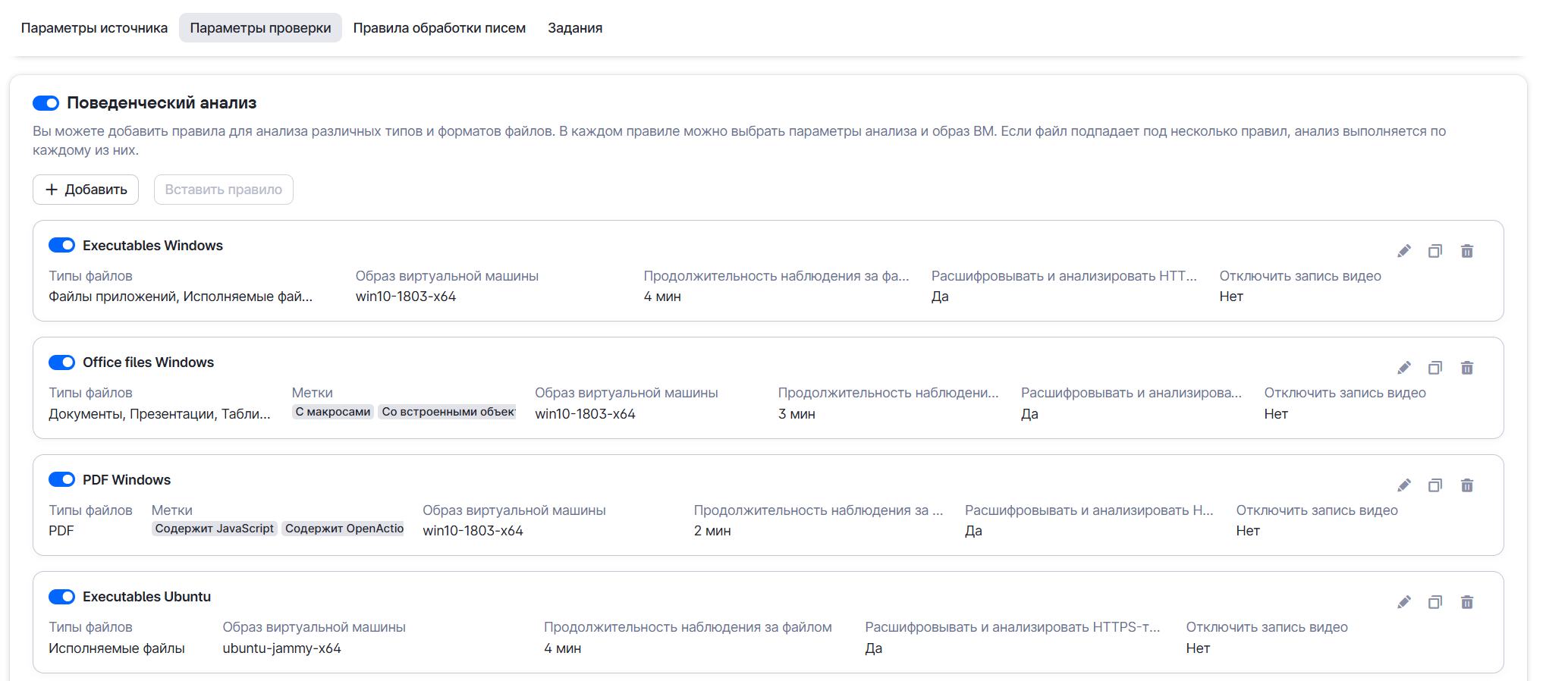Delete the PDF Windows rule
Viewport: 1568px width, 681px height.
tap(1467, 485)
